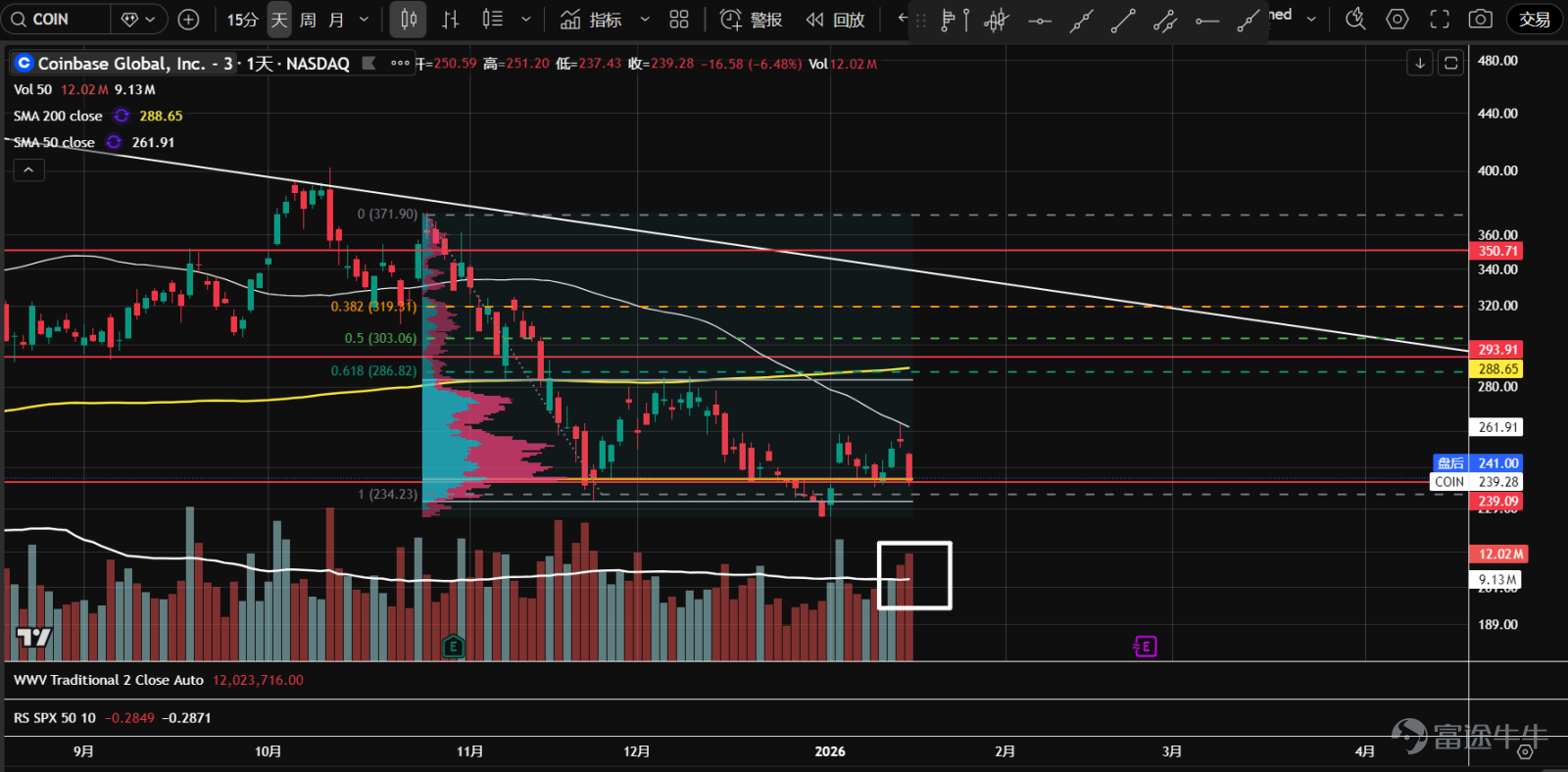Select the 天 daily interval
This screenshot has height=772, width=1568.
pos(279,19)
